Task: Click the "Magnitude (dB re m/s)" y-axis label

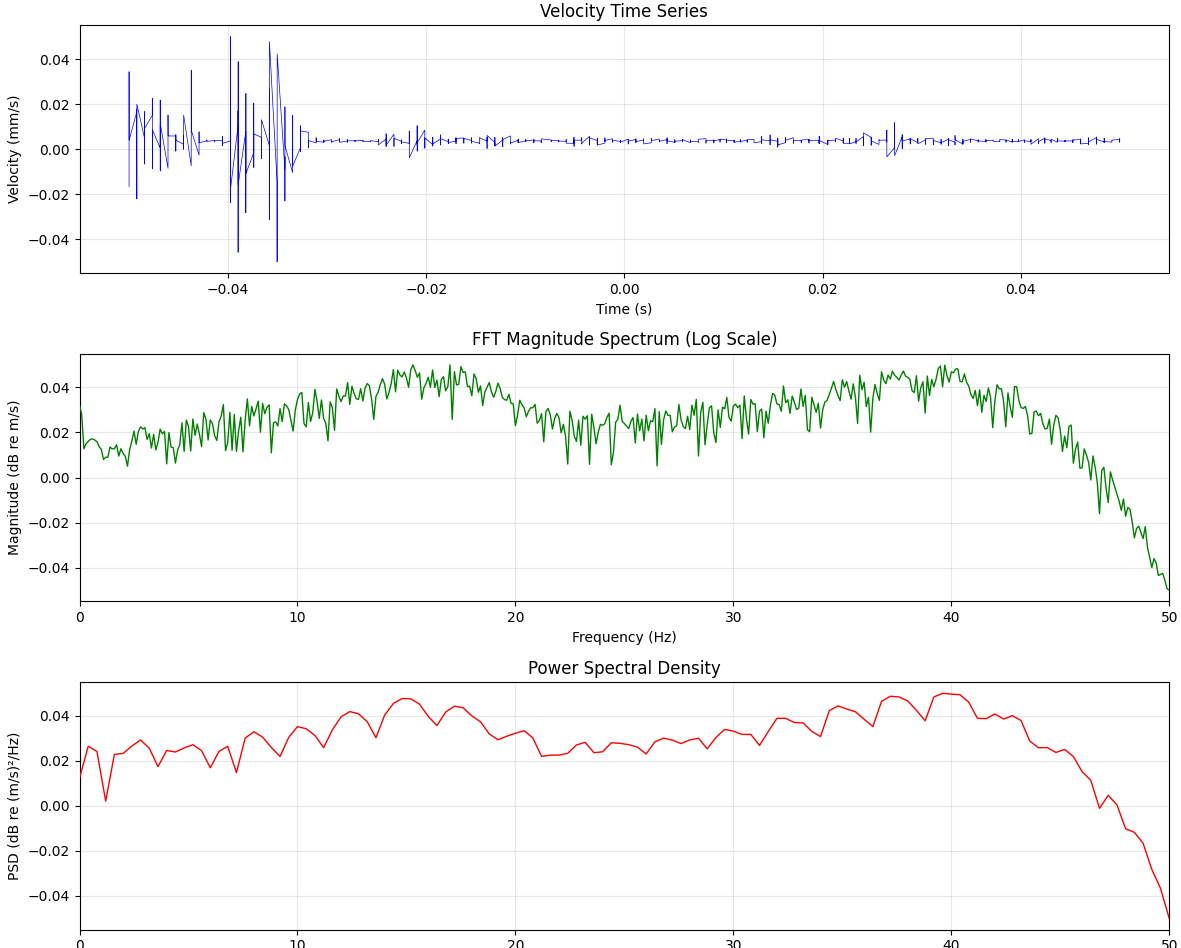Action: (x=14, y=477)
